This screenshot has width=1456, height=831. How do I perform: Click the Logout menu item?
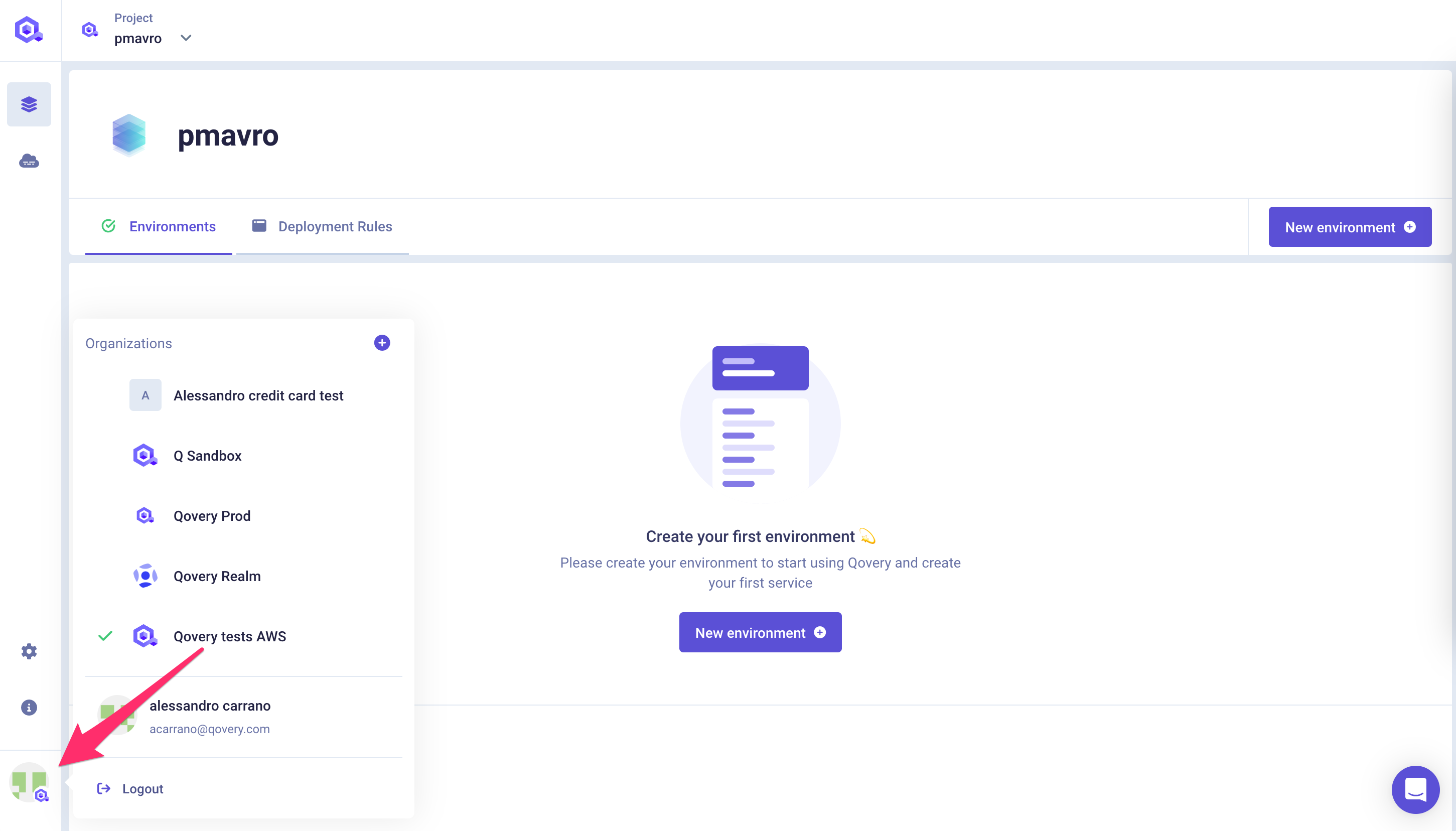click(143, 788)
